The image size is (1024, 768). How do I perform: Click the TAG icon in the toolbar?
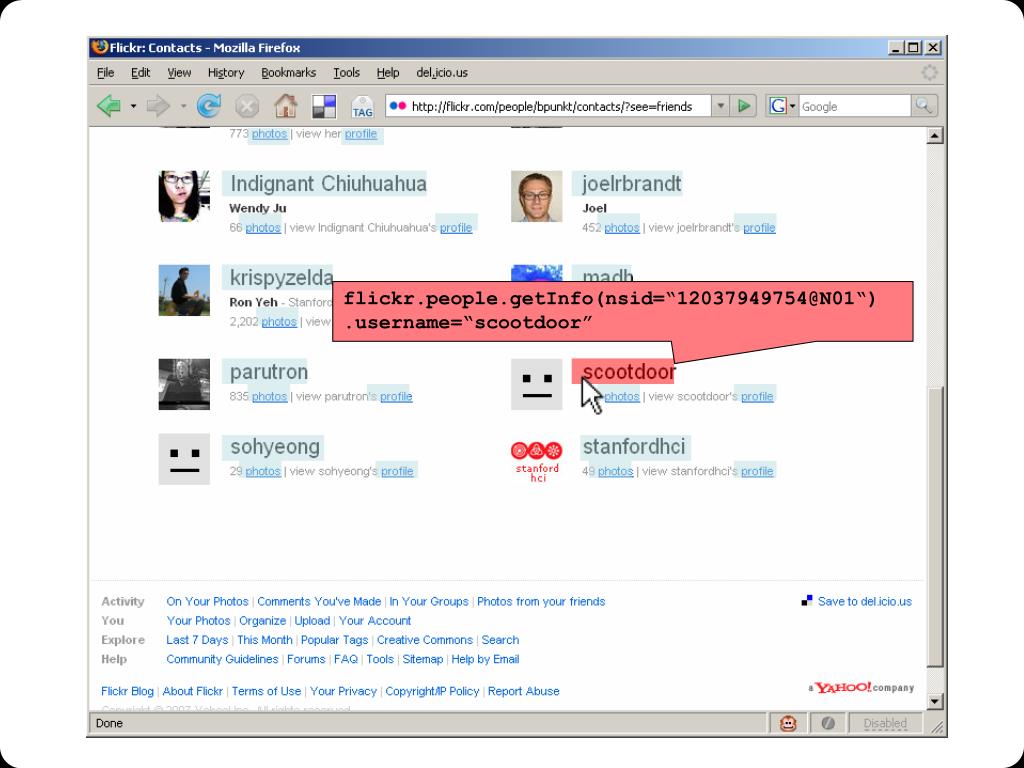[362, 107]
